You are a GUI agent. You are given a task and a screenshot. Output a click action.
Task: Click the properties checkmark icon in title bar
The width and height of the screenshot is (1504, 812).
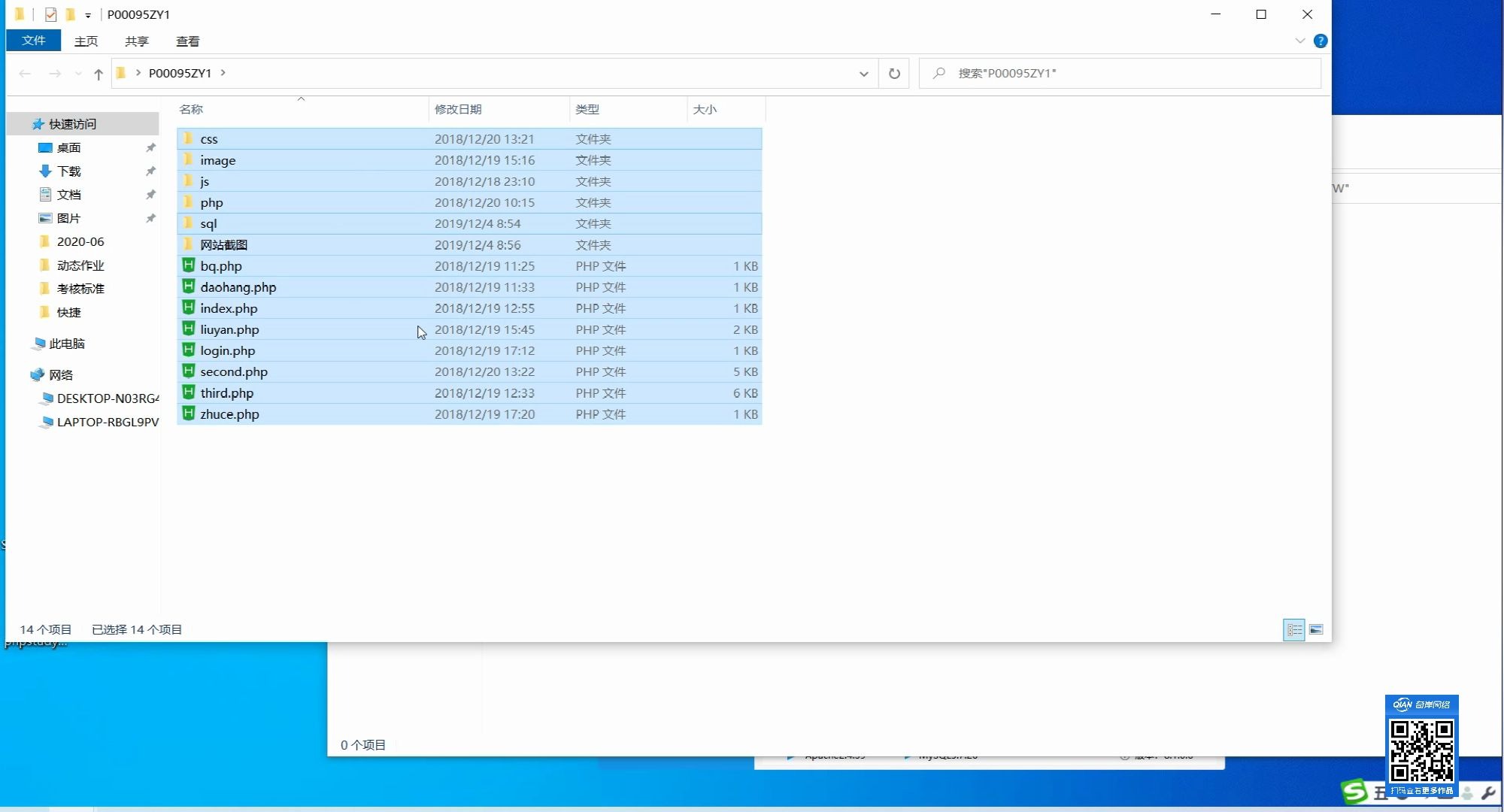pyautogui.click(x=50, y=14)
